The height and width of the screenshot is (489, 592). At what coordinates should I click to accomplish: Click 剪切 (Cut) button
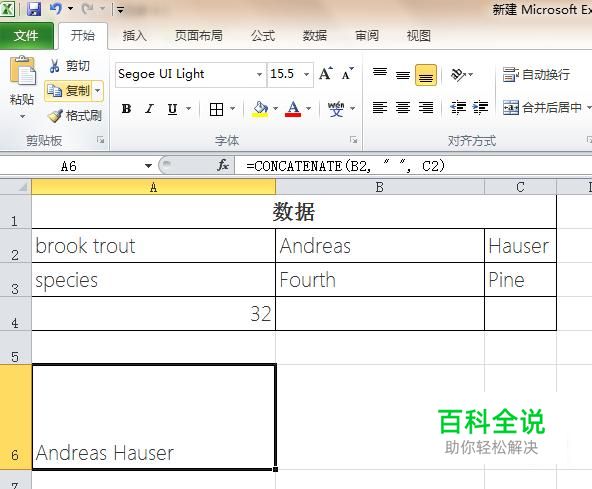pos(69,66)
